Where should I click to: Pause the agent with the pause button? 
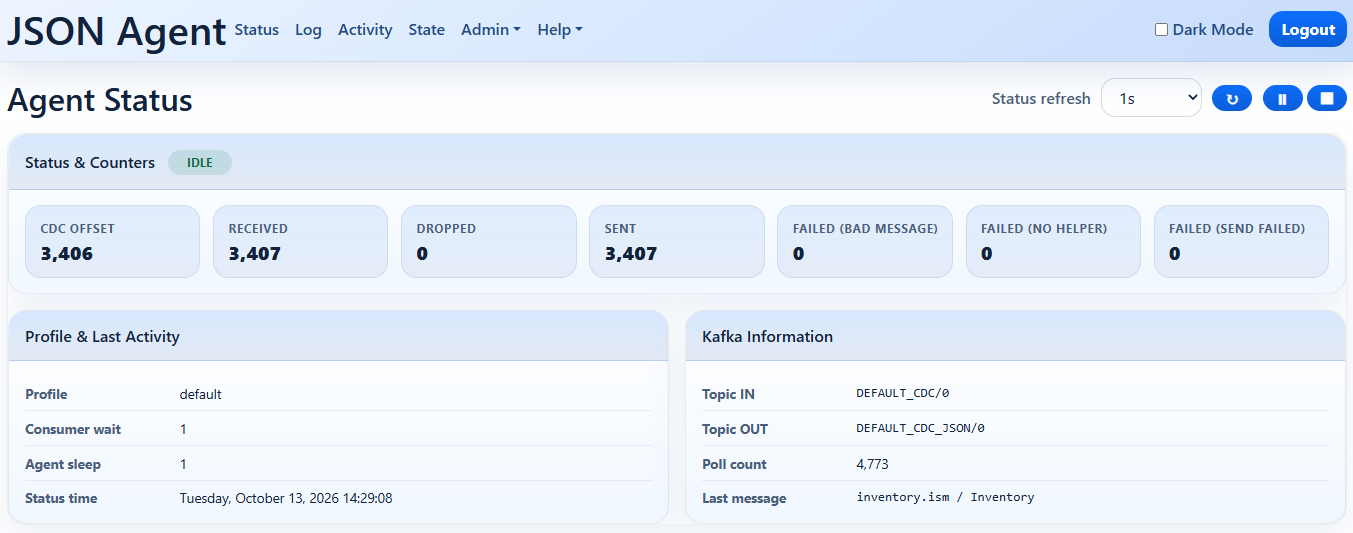pyautogui.click(x=1282, y=98)
